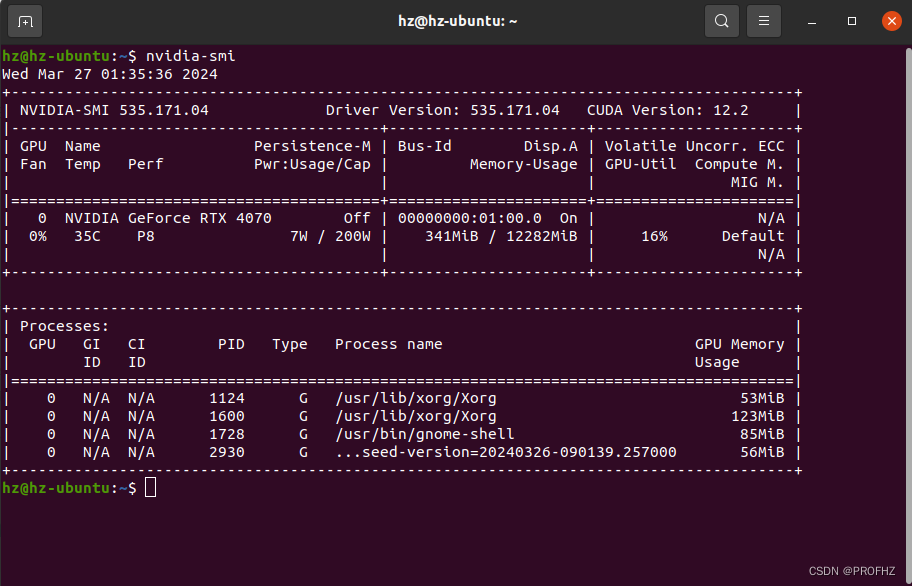Click the Process name column header
Viewport: 912px width, 586px height.
click(389, 345)
